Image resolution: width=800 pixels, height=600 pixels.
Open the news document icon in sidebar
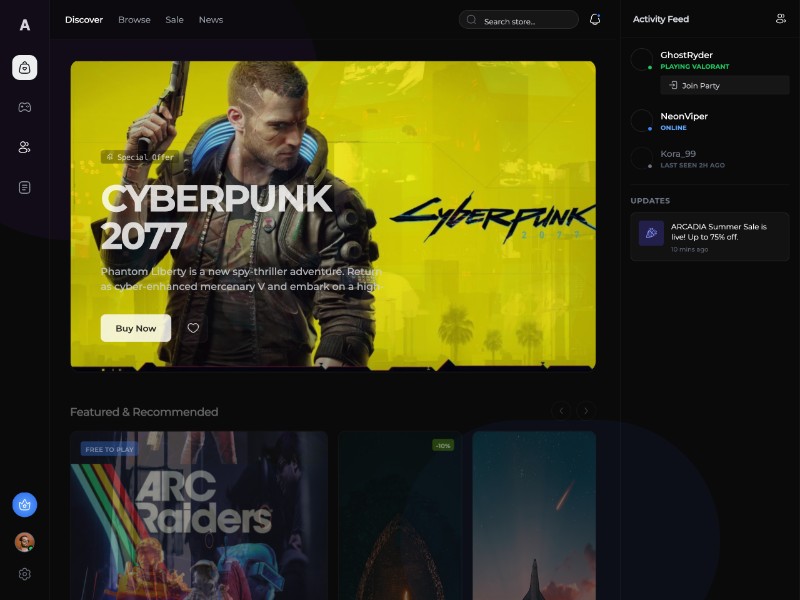point(25,187)
